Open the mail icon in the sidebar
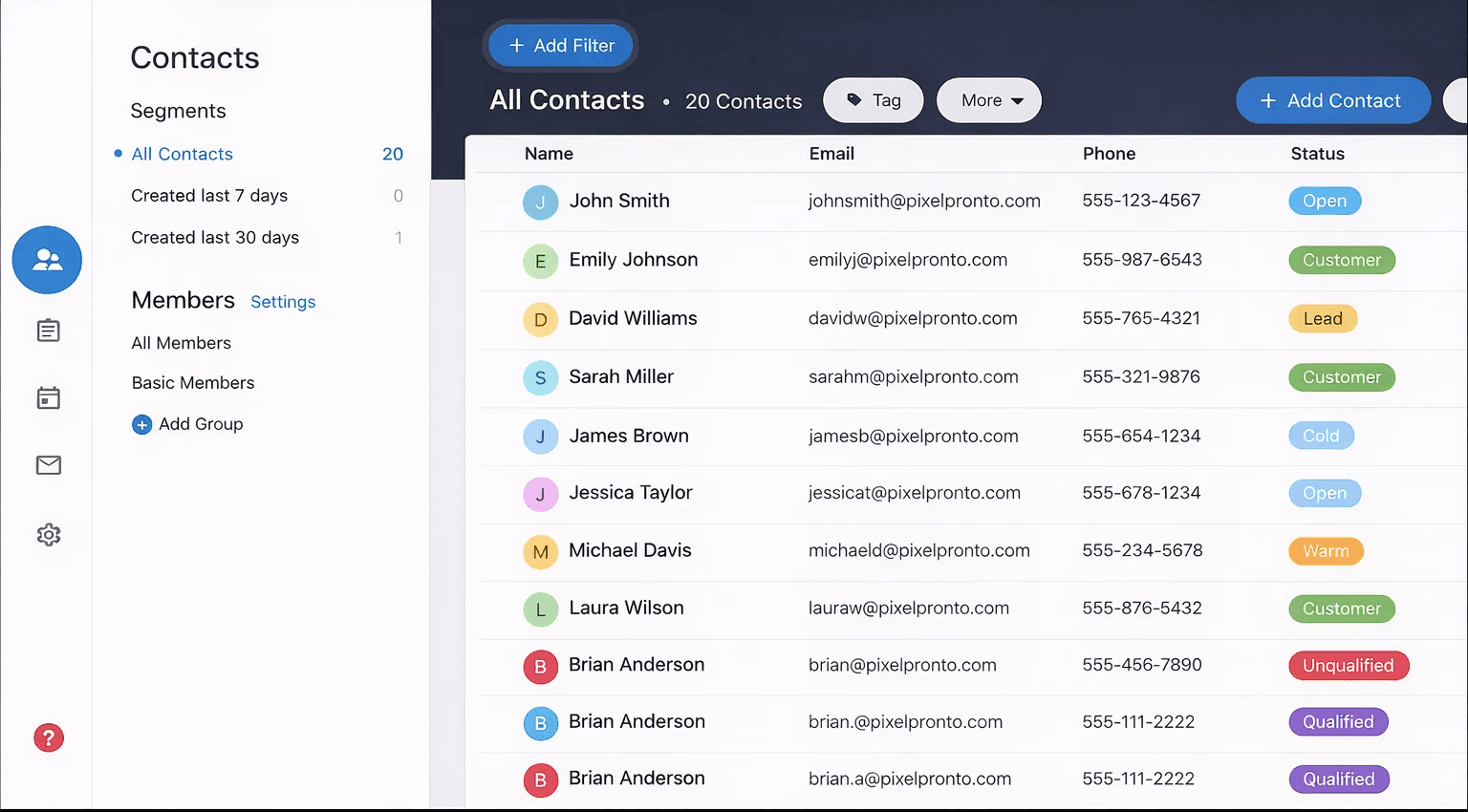This screenshot has width=1468, height=812. point(47,465)
